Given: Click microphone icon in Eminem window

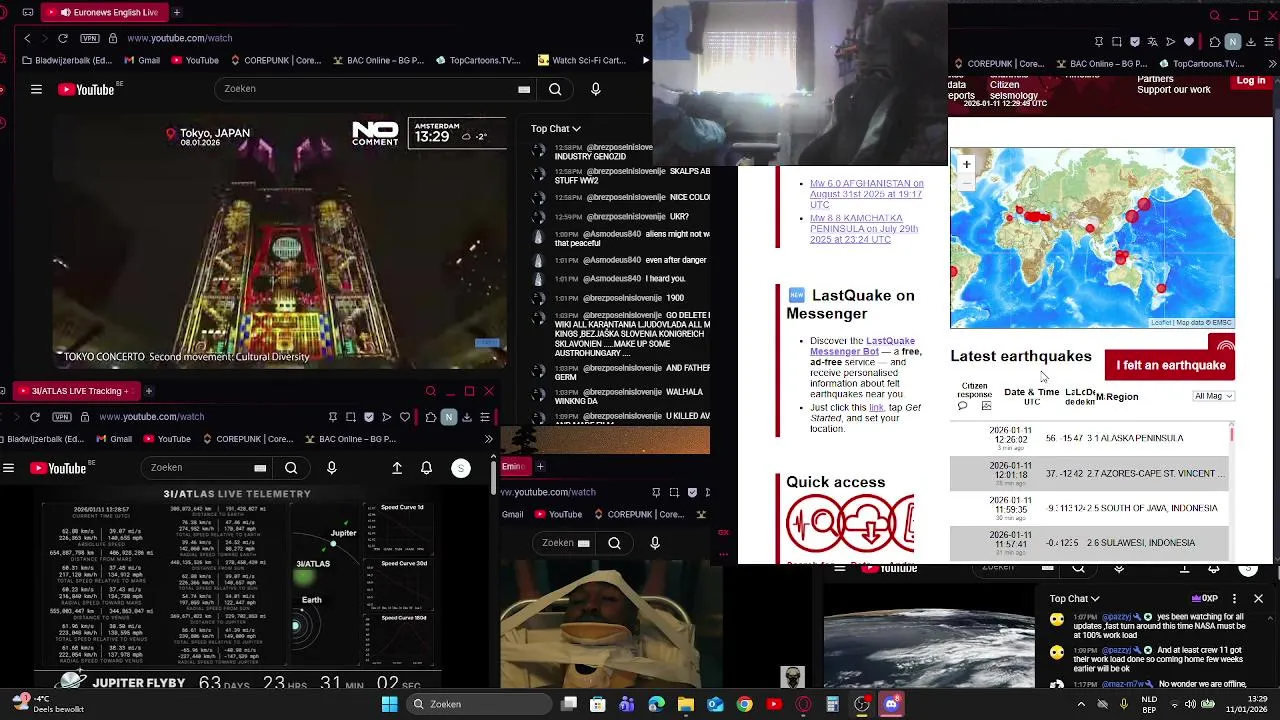Looking at the screenshot, I should [655, 543].
